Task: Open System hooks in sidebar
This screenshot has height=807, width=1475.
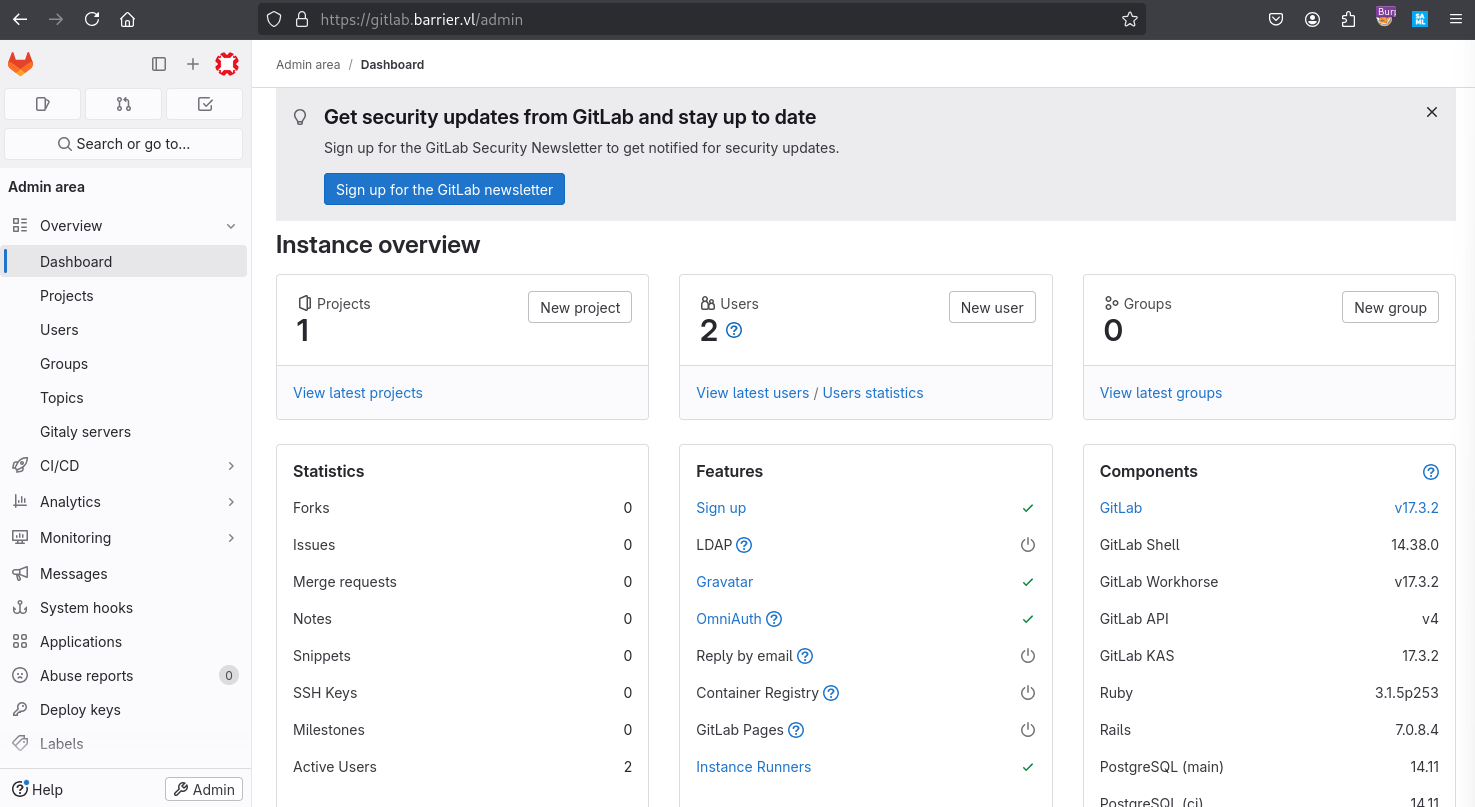Action: pyautogui.click(x=125, y=608)
